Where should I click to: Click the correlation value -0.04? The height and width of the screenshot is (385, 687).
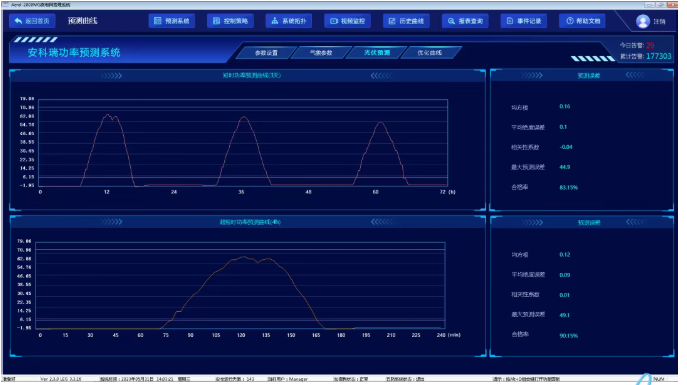(x=566, y=147)
